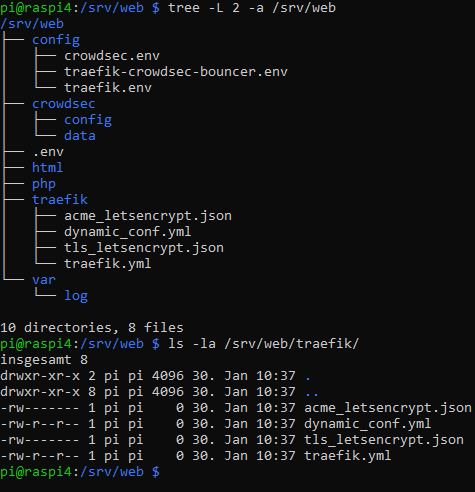Select the traefik directory in the tree
The image size is (475, 492).
coord(60,199)
